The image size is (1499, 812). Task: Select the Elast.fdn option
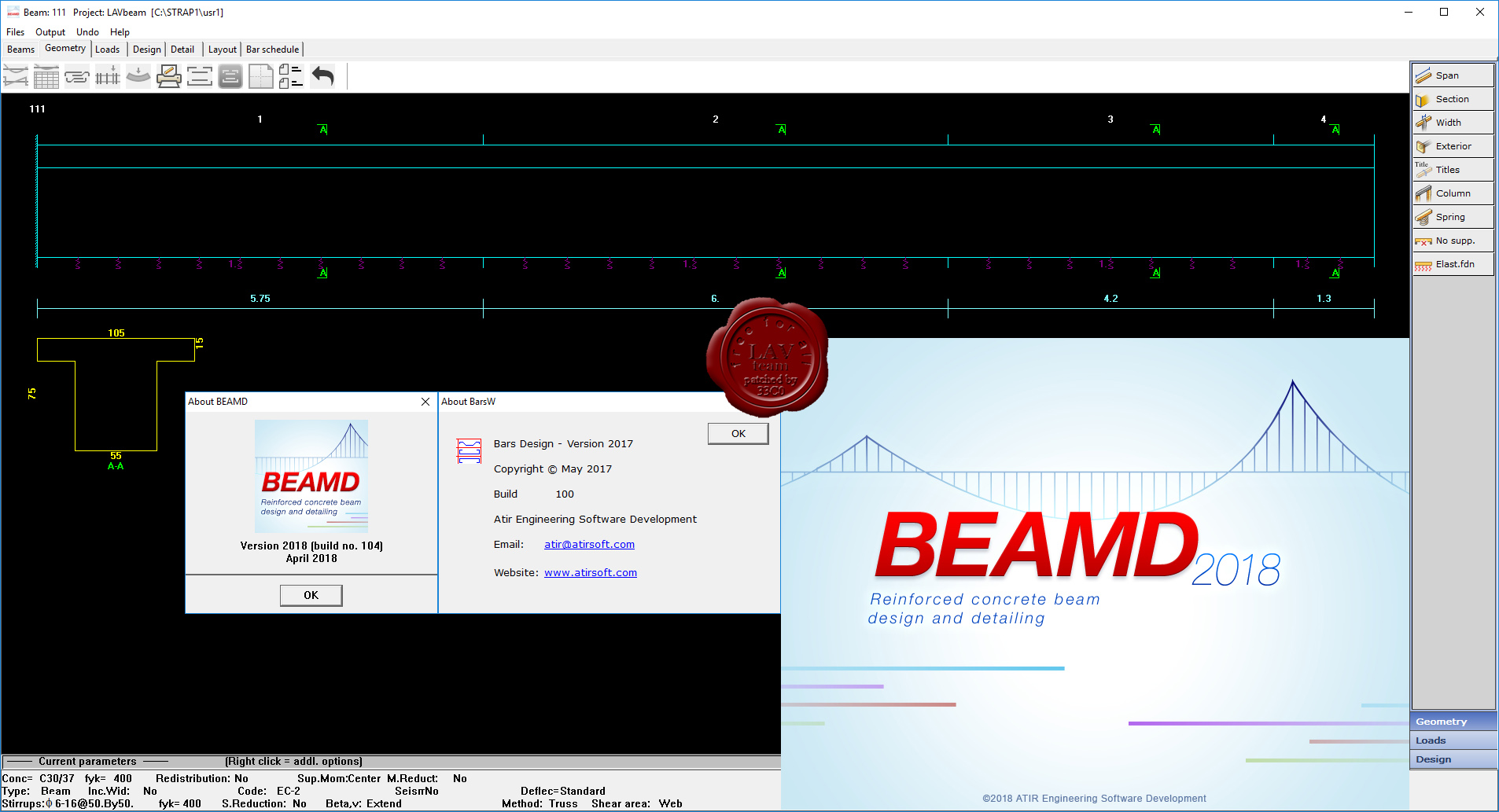tap(1453, 264)
